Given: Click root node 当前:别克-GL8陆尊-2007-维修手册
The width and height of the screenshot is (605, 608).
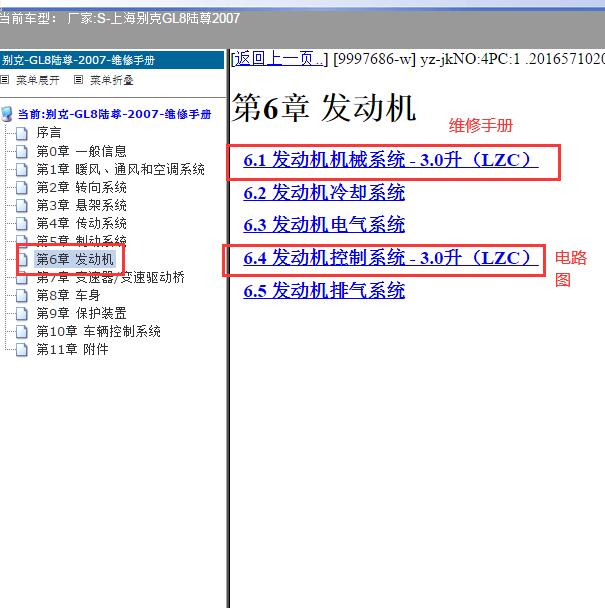Looking at the screenshot, I should (114, 114).
